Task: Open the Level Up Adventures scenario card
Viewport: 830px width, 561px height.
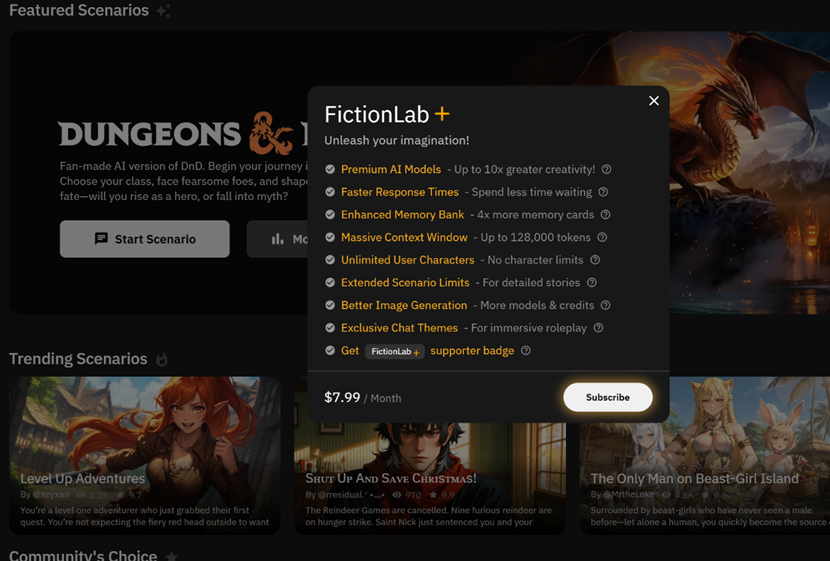Action: pyautogui.click(x=145, y=455)
